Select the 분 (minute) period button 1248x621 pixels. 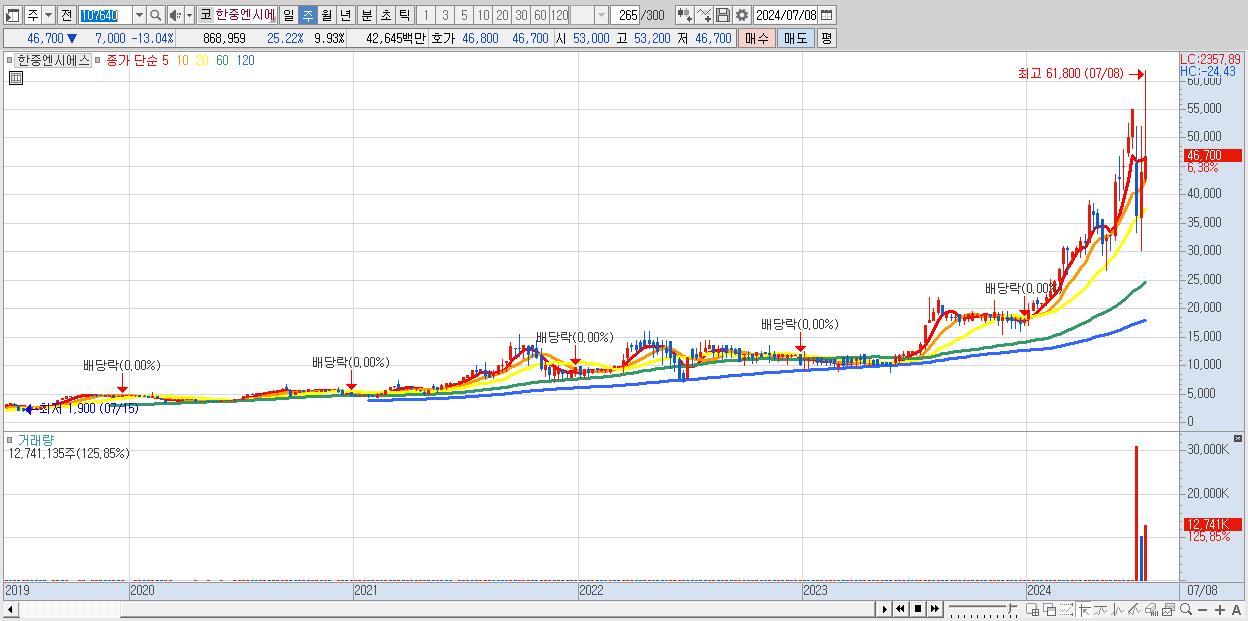(x=366, y=15)
